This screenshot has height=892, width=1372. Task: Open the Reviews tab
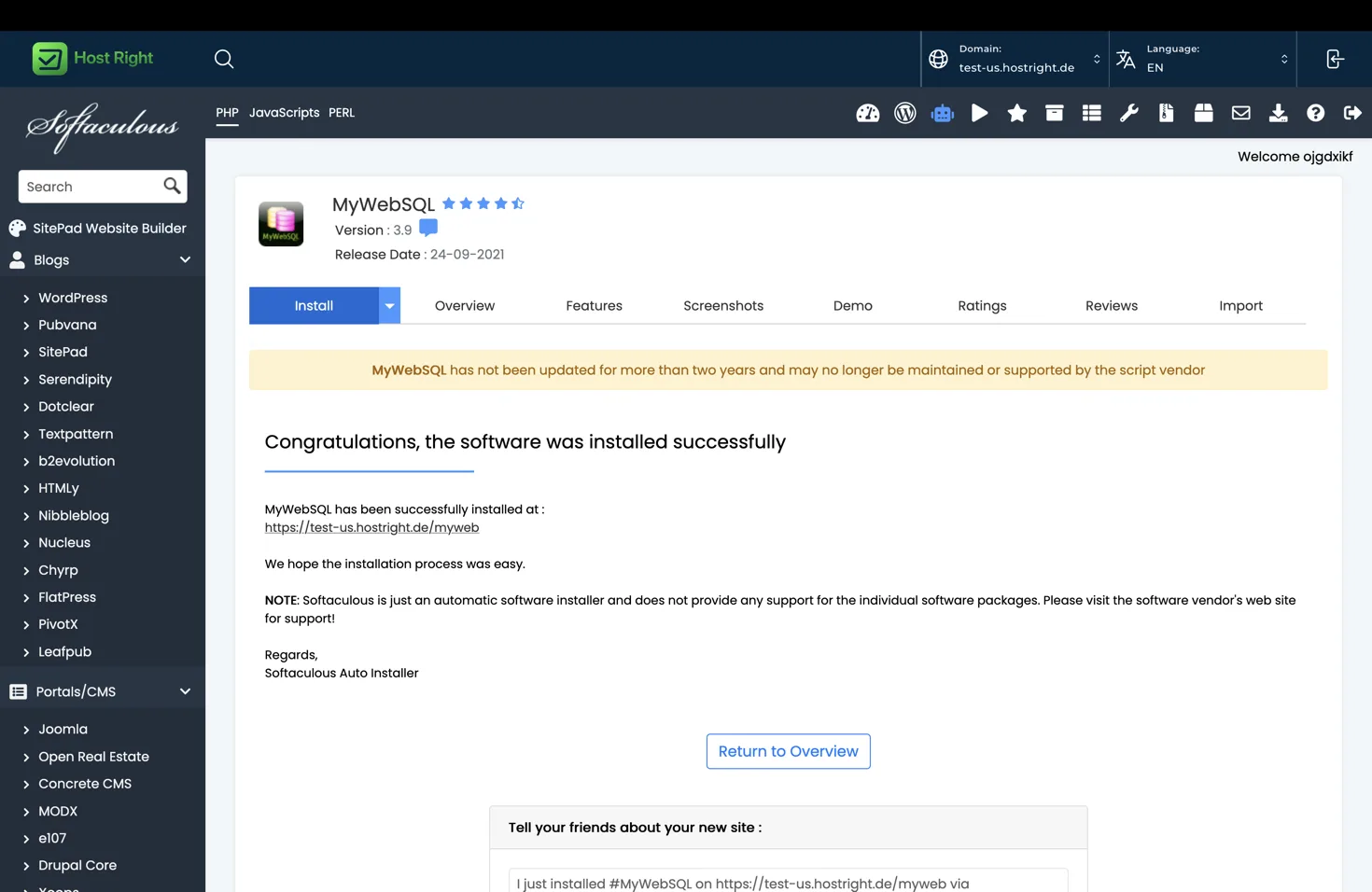[x=1112, y=306]
